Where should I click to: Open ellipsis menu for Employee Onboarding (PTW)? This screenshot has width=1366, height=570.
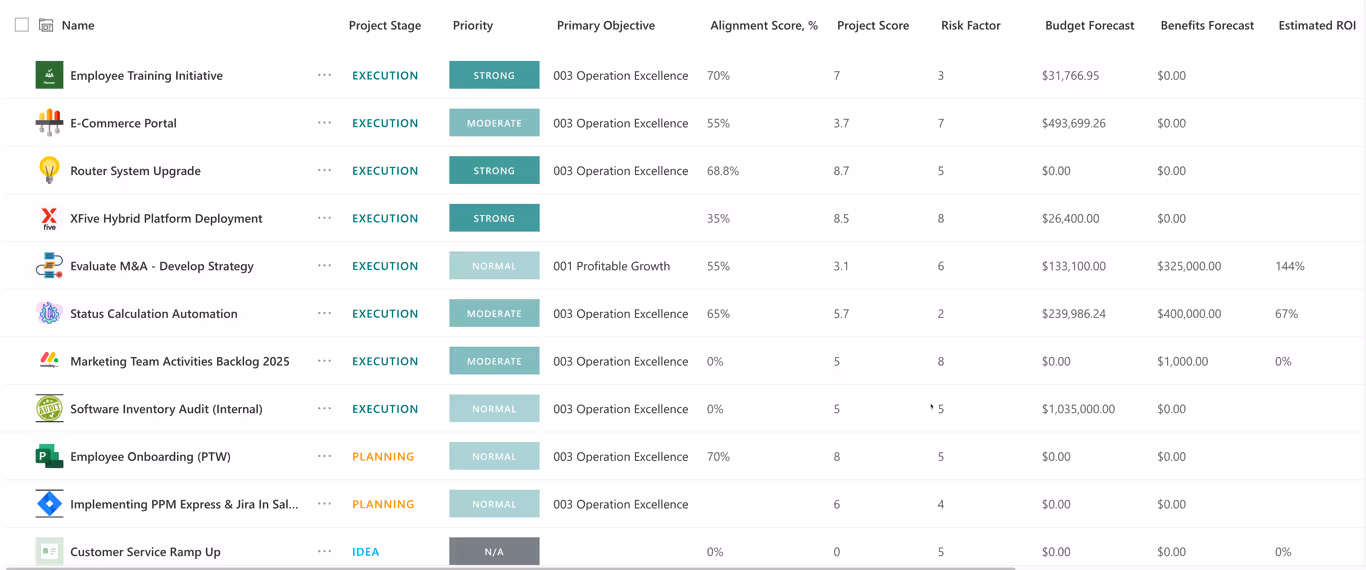(324, 456)
